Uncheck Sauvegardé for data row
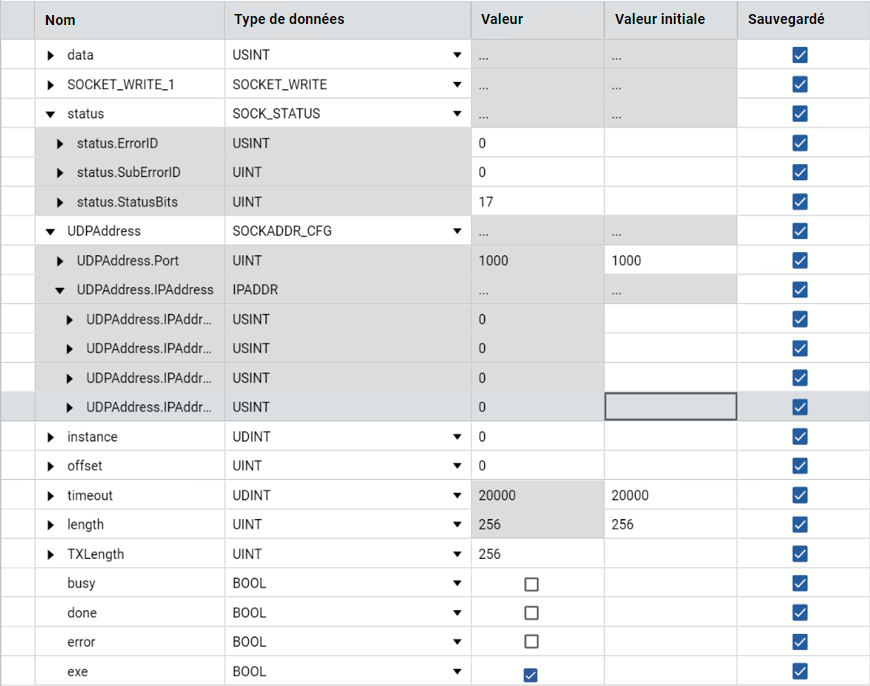Image resolution: width=870 pixels, height=686 pixels. 800,55
